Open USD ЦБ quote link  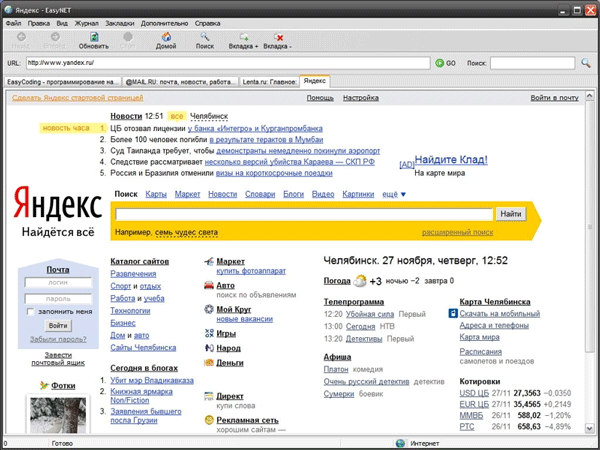(474, 393)
